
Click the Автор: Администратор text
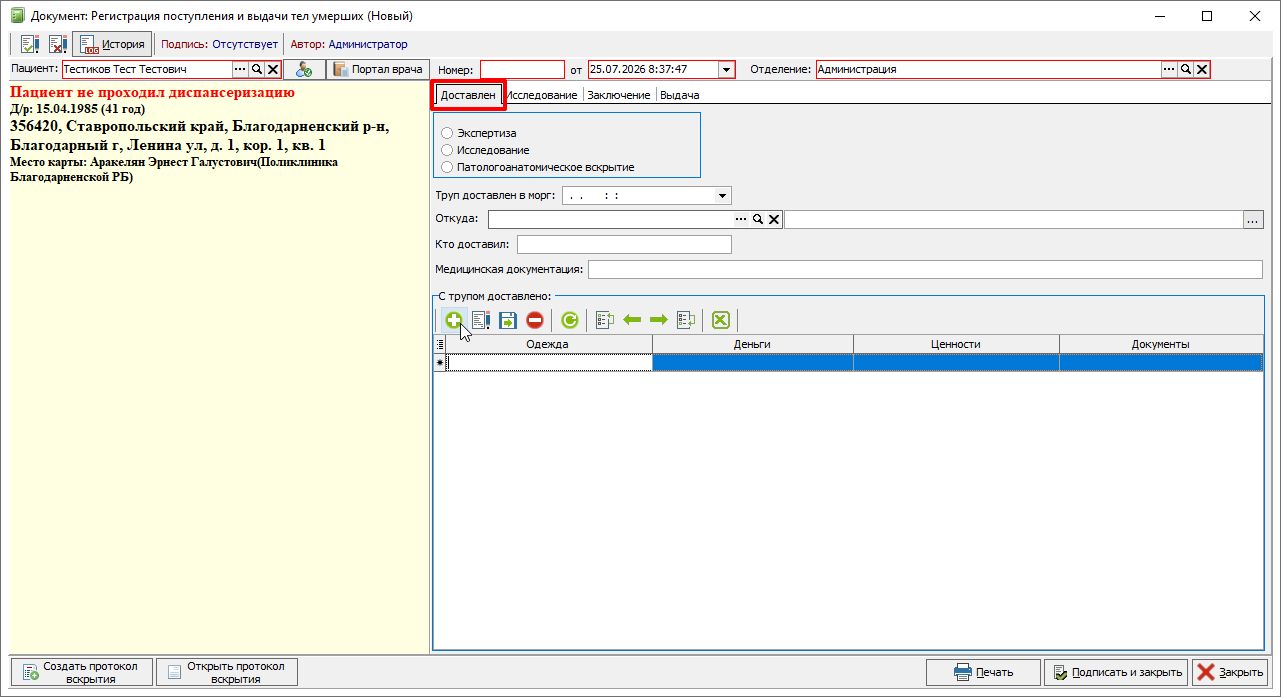tap(349, 44)
